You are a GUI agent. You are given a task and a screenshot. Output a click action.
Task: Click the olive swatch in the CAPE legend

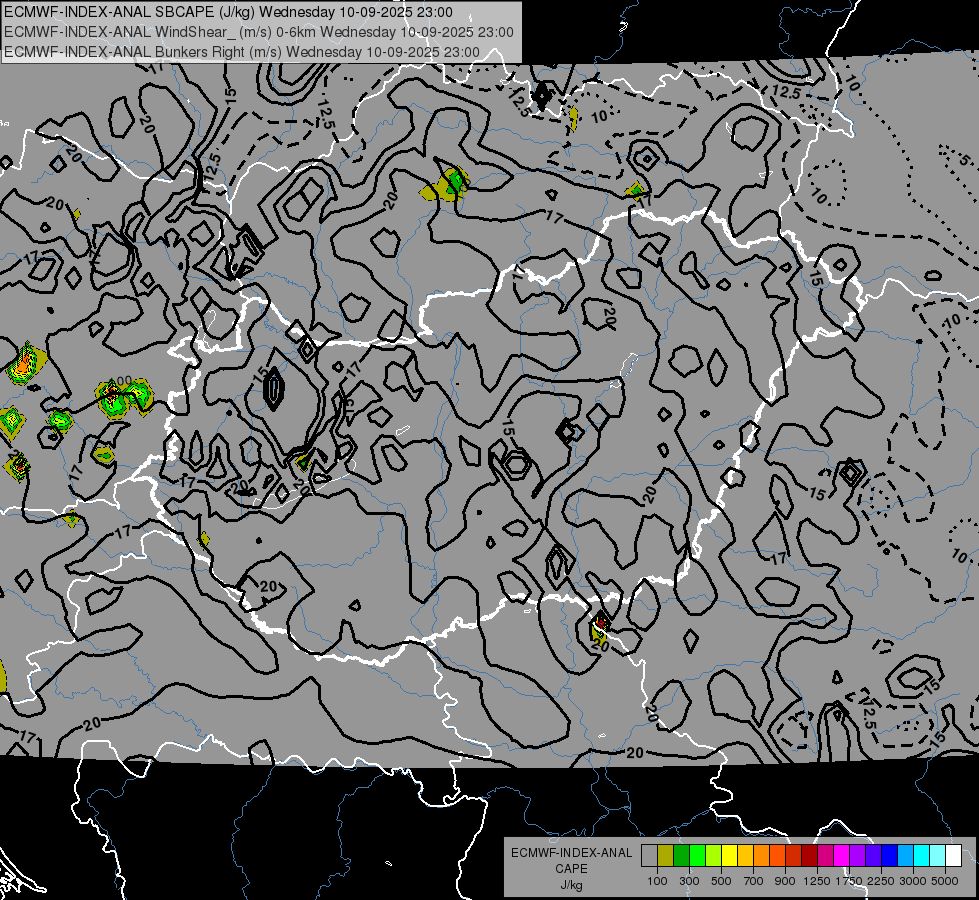[x=666, y=855]
